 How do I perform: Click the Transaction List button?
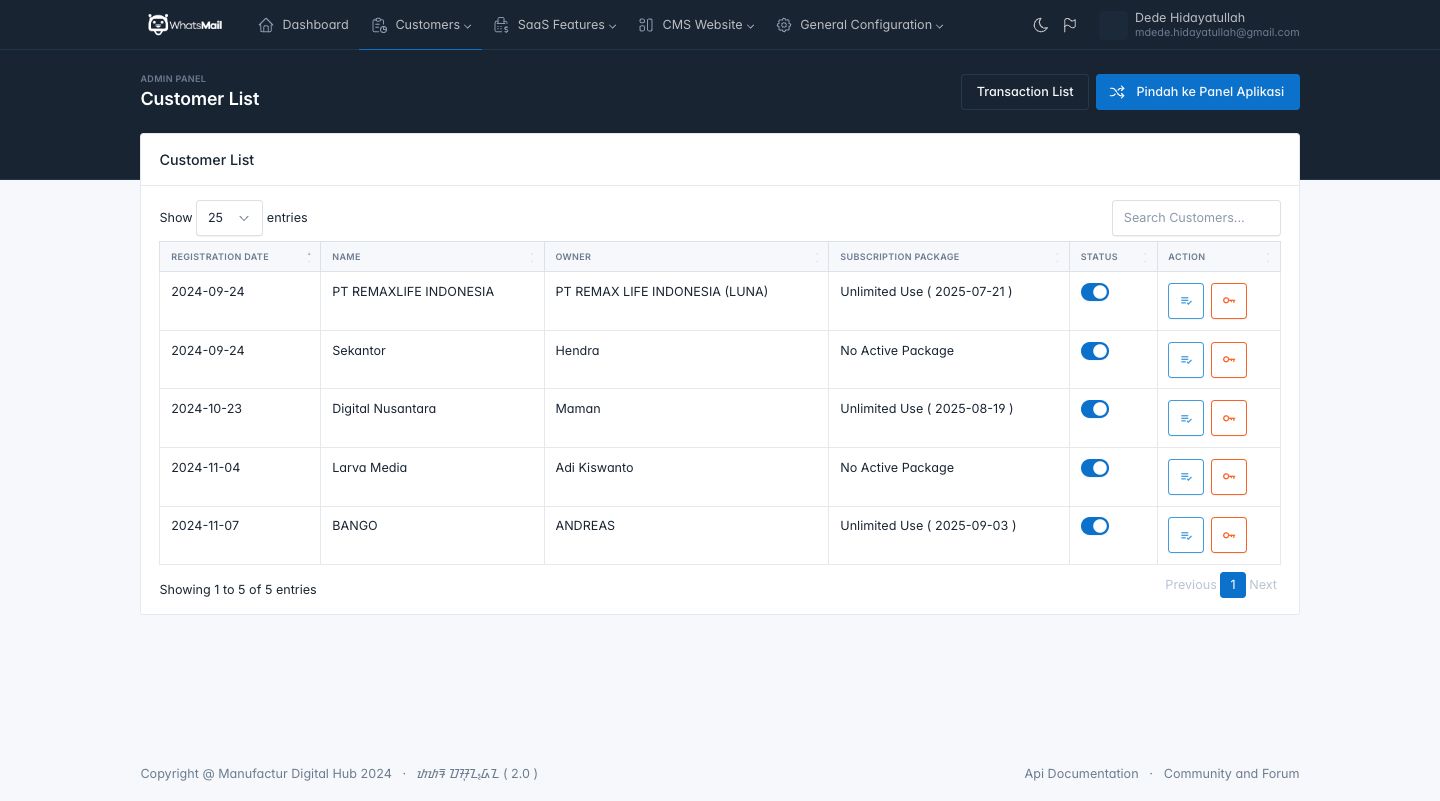pos(1024,92)
